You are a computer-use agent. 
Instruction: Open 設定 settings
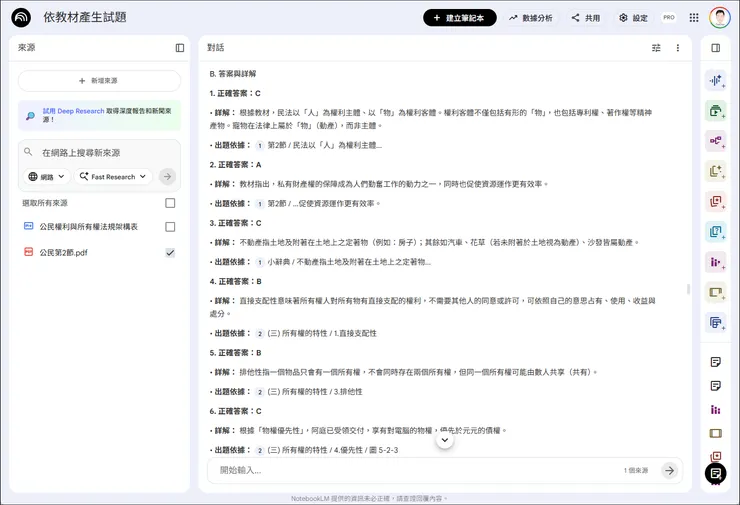pyautogui.click(x=633, y=18)
